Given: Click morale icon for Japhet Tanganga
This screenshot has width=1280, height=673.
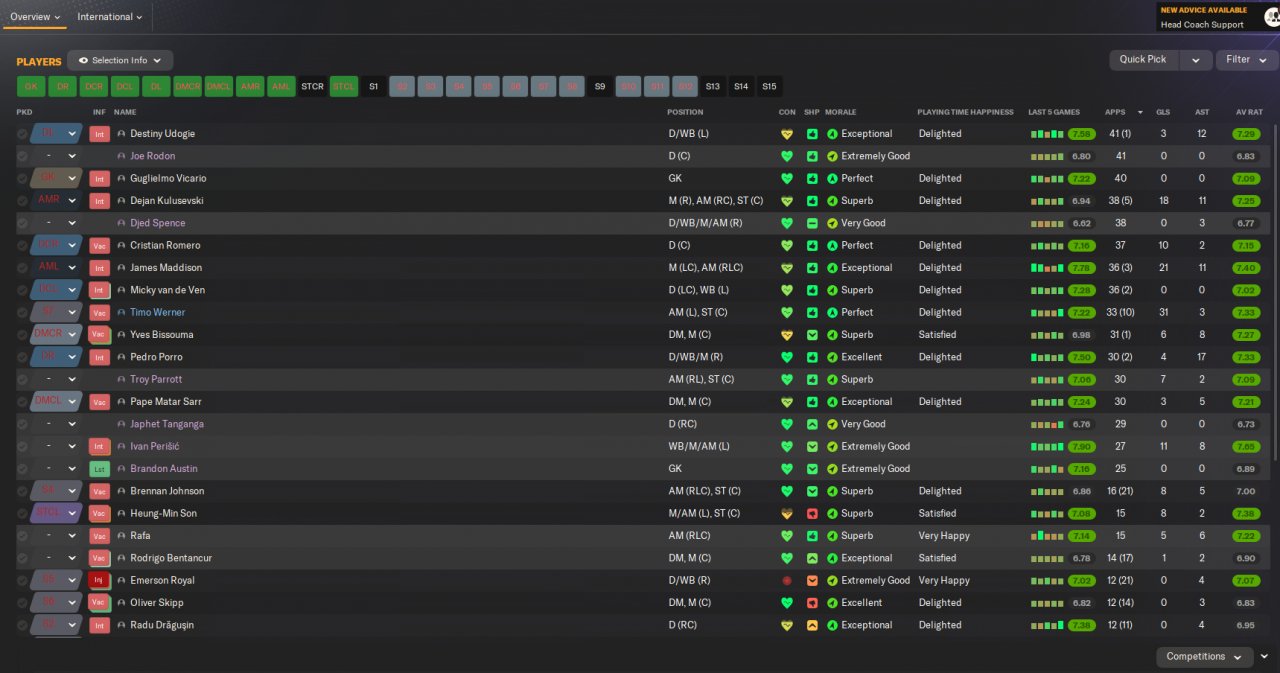Looking at the screenshot, I should coord(832,424).
